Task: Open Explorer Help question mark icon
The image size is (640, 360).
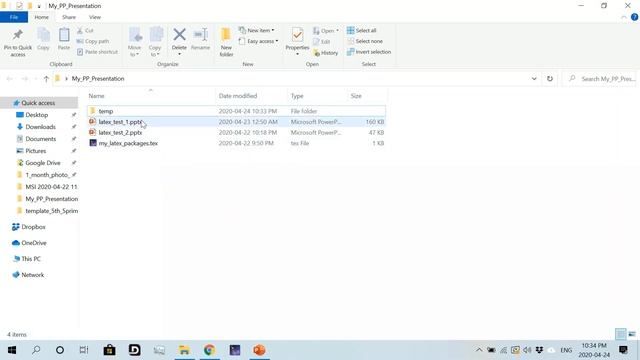Action: 634,17
